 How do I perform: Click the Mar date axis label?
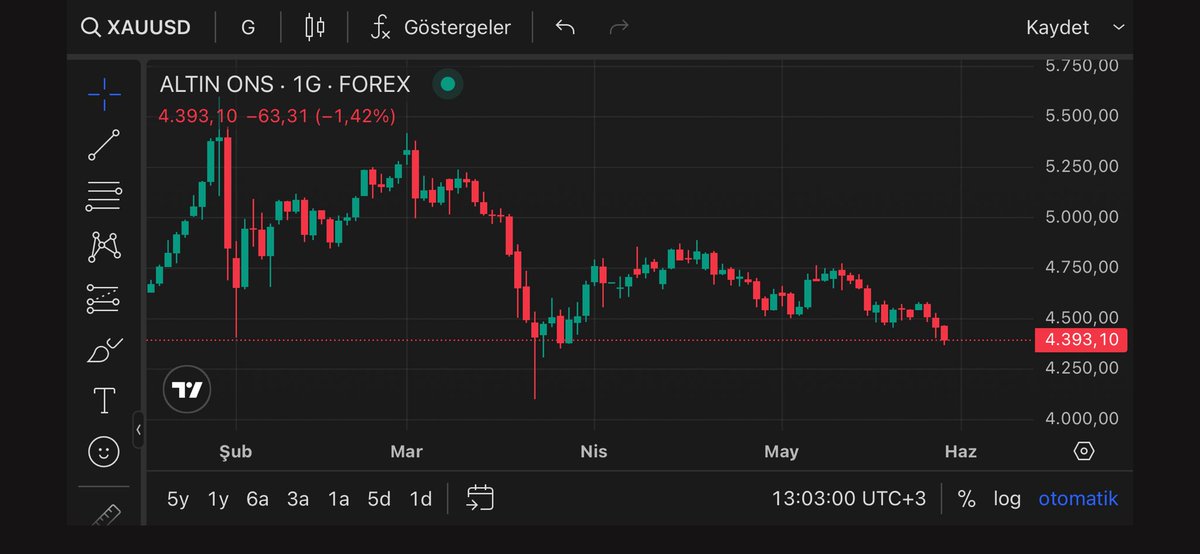click(x=406, y=451)
